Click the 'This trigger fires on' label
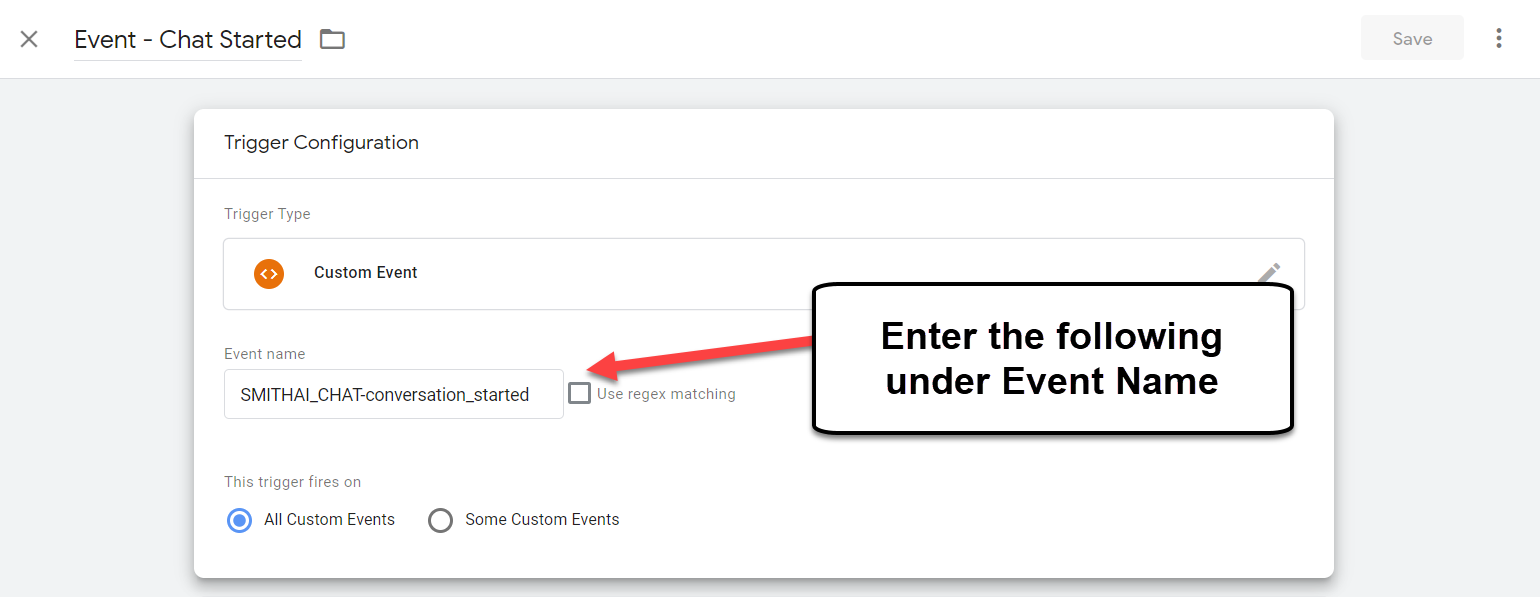 [x=292, y=482]
